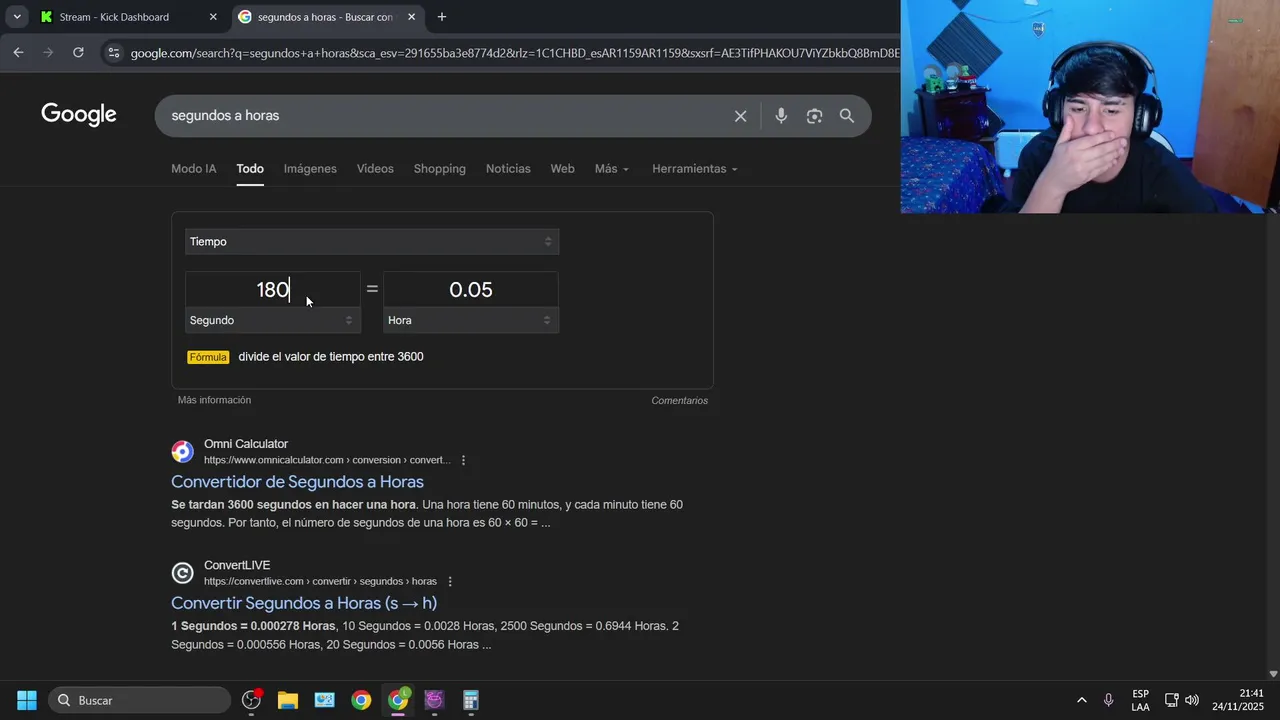
Task: Open the tab search chevron button
Action: click(16, 17)
